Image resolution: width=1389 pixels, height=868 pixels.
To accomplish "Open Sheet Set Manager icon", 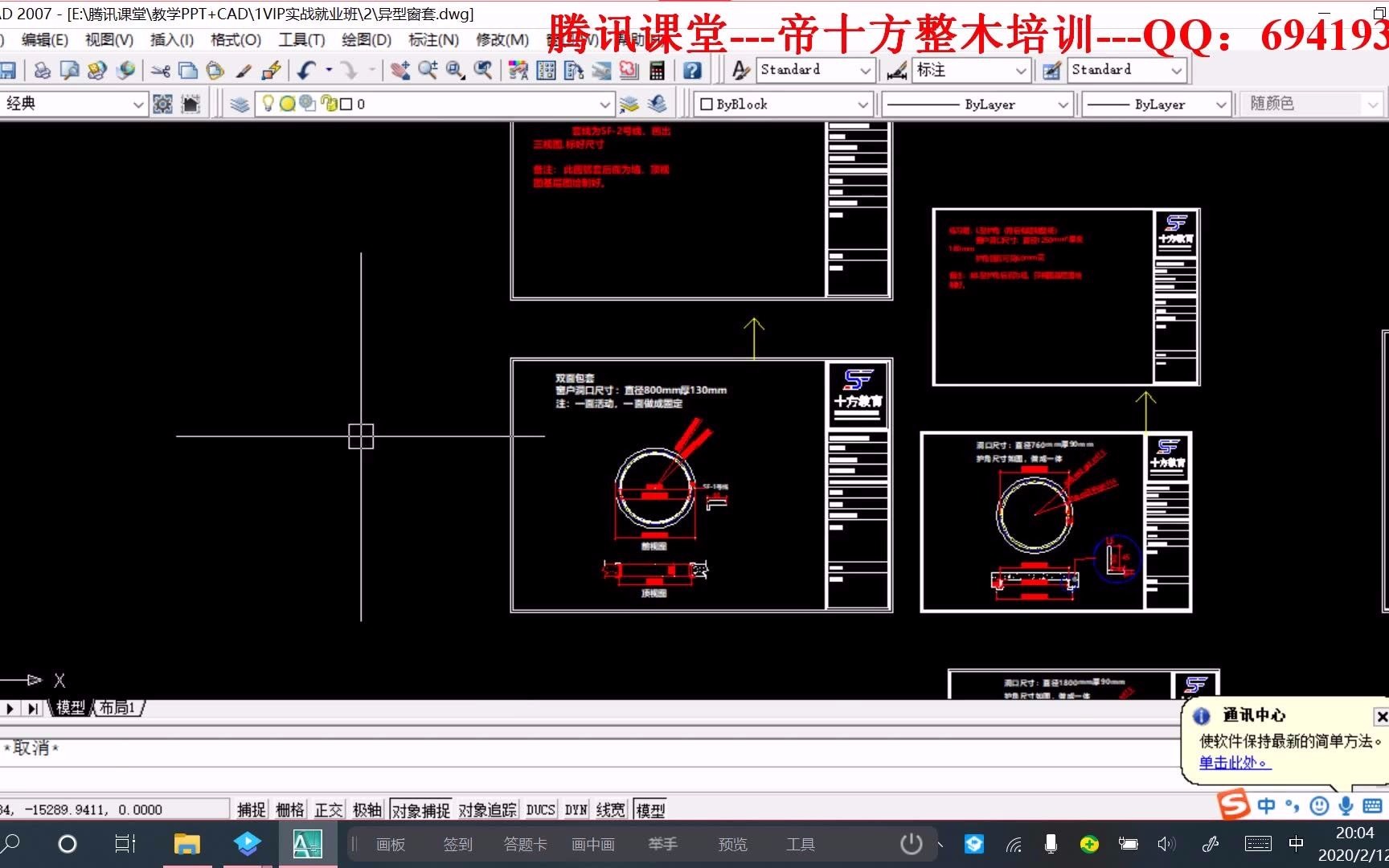I will click(601, 71).
